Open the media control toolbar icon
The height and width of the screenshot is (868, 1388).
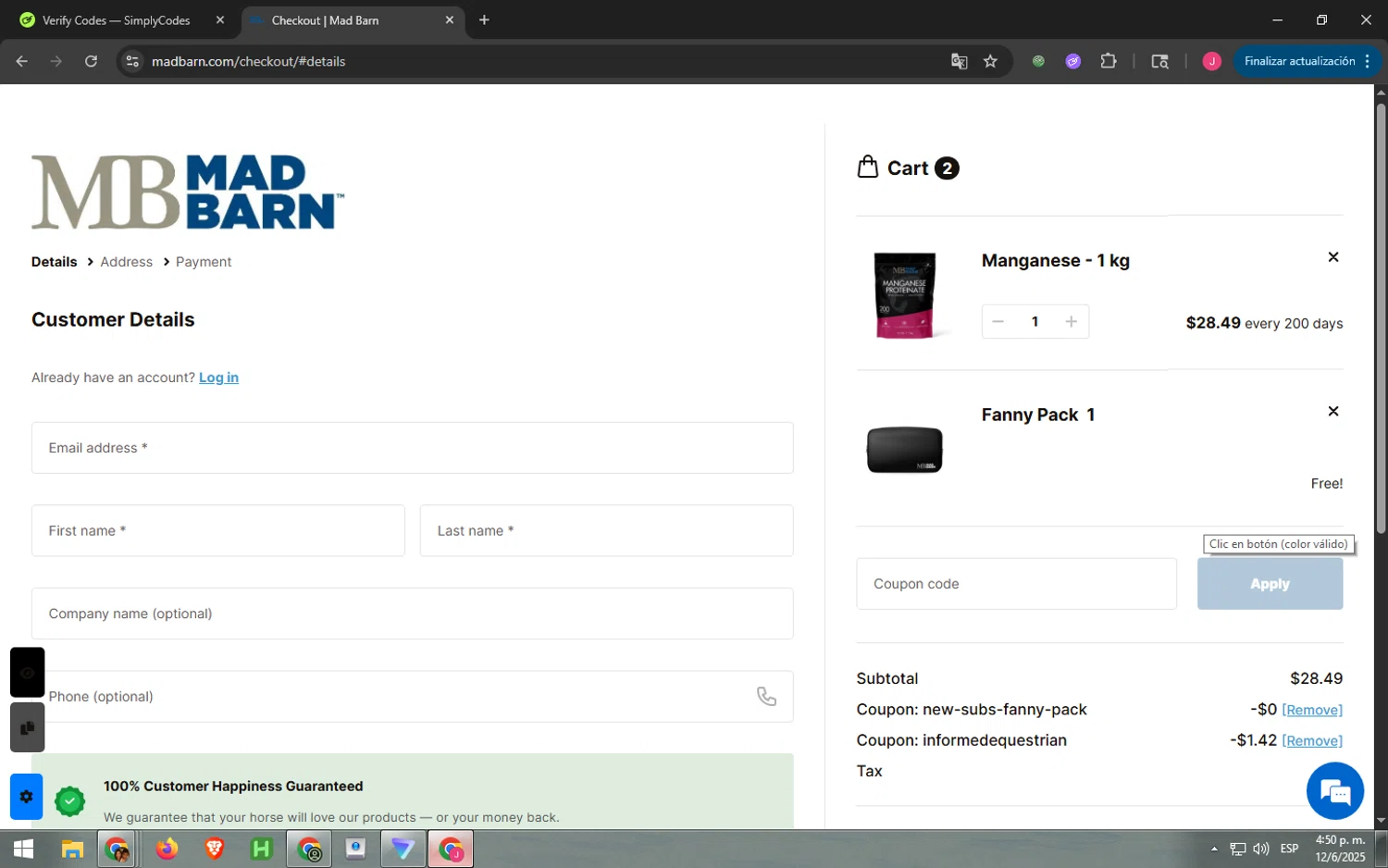coord(1159,61)
